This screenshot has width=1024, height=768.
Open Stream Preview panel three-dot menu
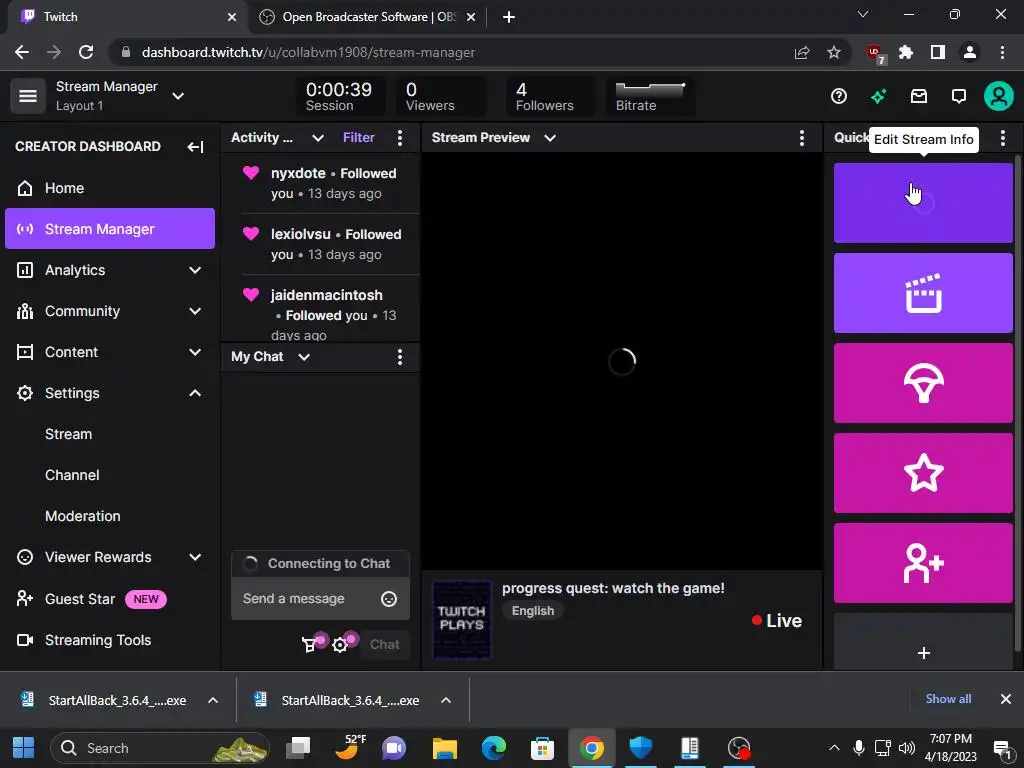801,138
